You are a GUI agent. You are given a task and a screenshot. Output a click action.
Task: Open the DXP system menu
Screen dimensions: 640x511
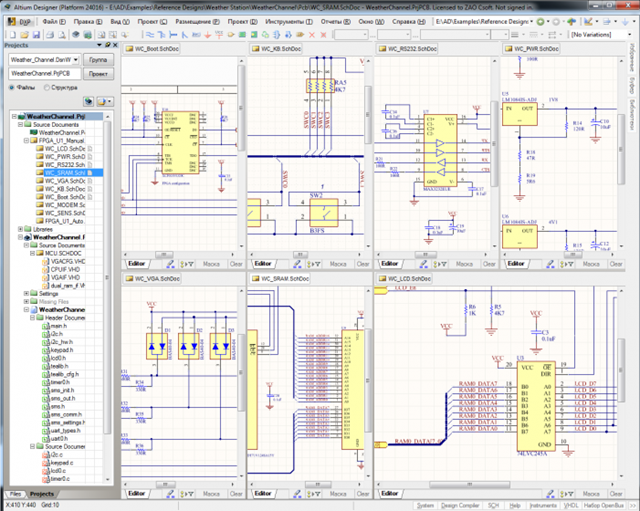point(20,22)
